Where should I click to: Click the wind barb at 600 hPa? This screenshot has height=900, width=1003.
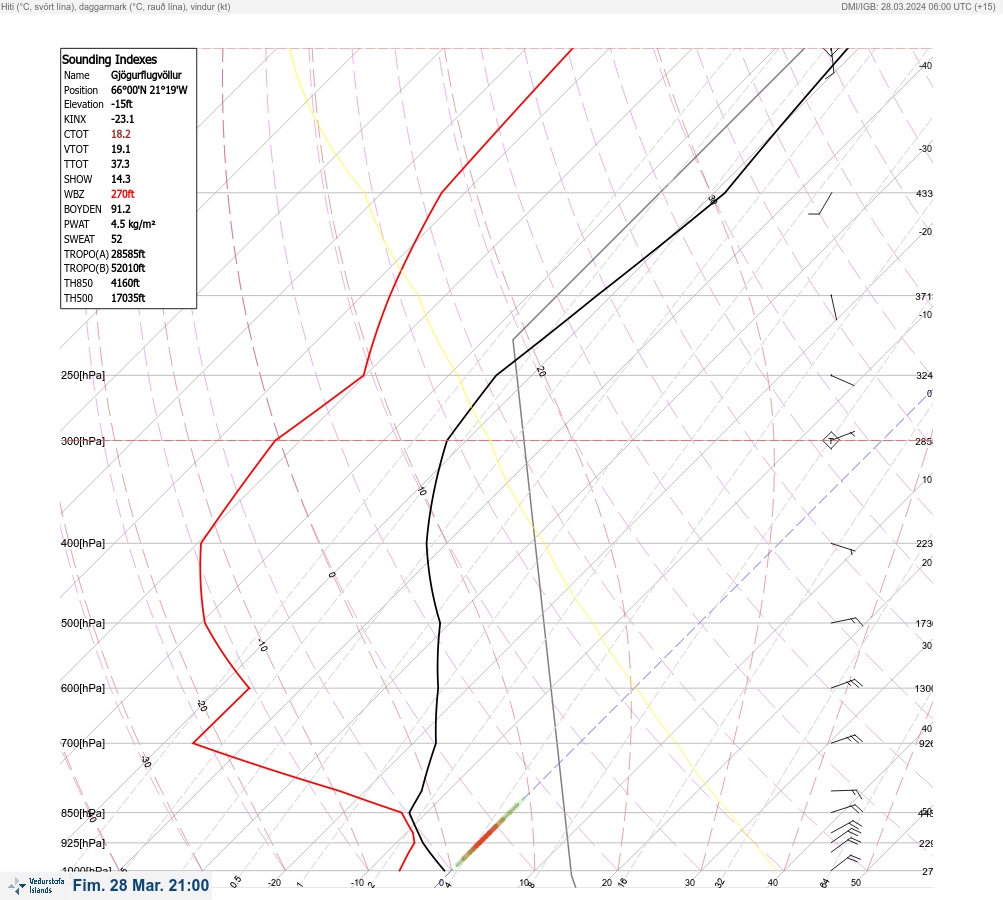tap(846, 684)
